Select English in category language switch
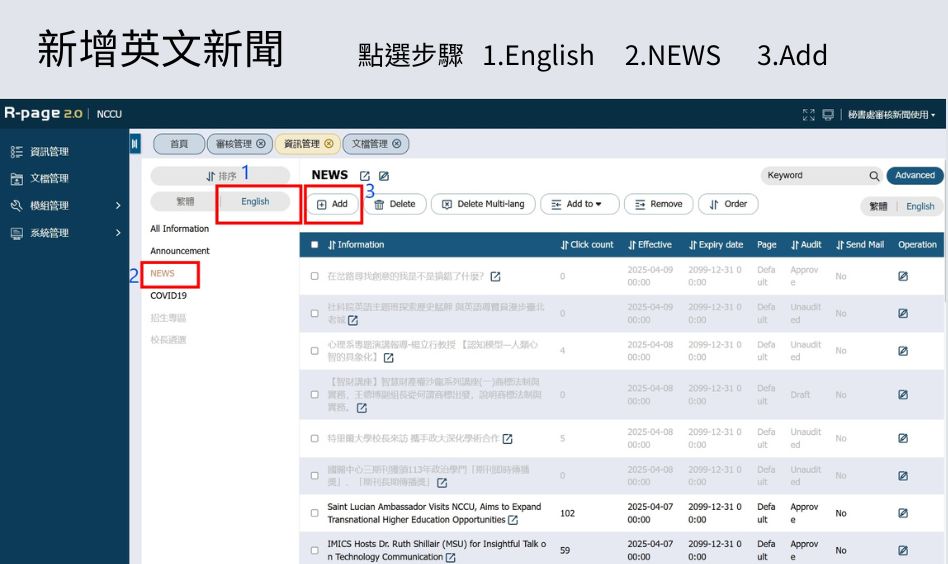 point(255,202)
